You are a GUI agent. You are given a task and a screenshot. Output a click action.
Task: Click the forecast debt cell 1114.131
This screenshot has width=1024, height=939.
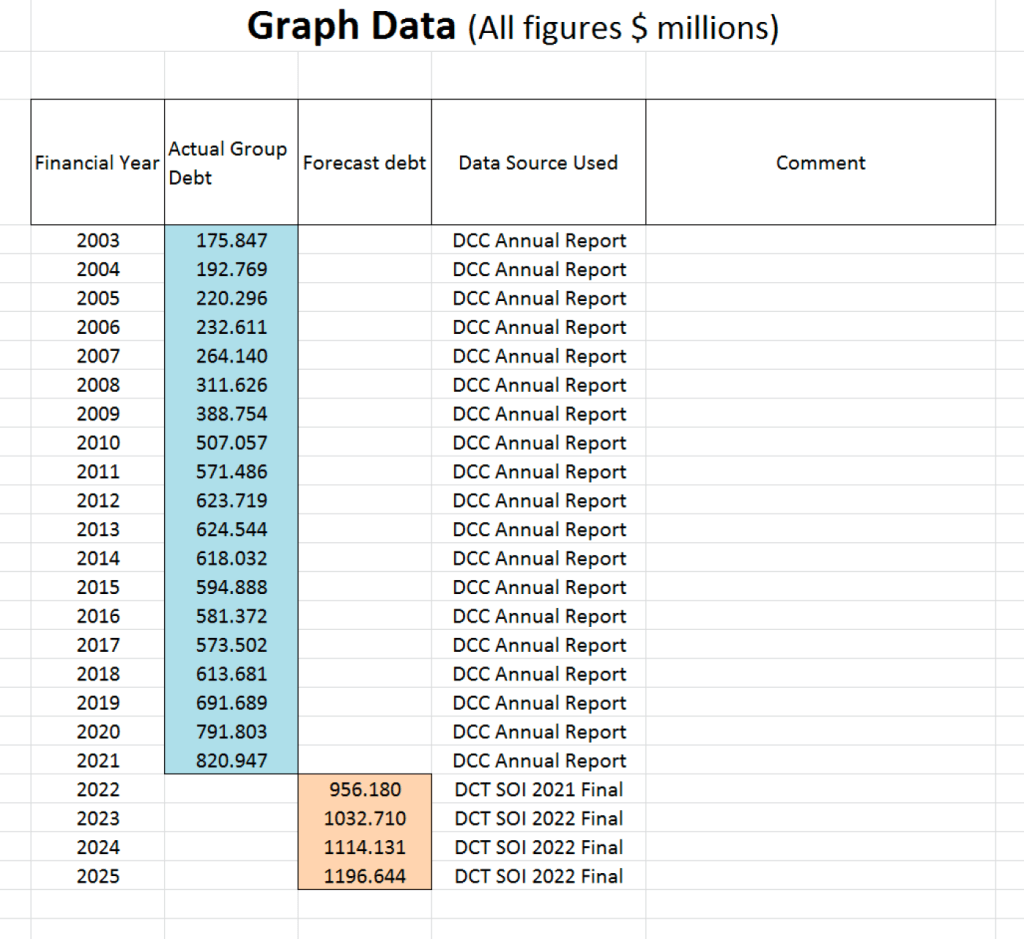point(365,847)
